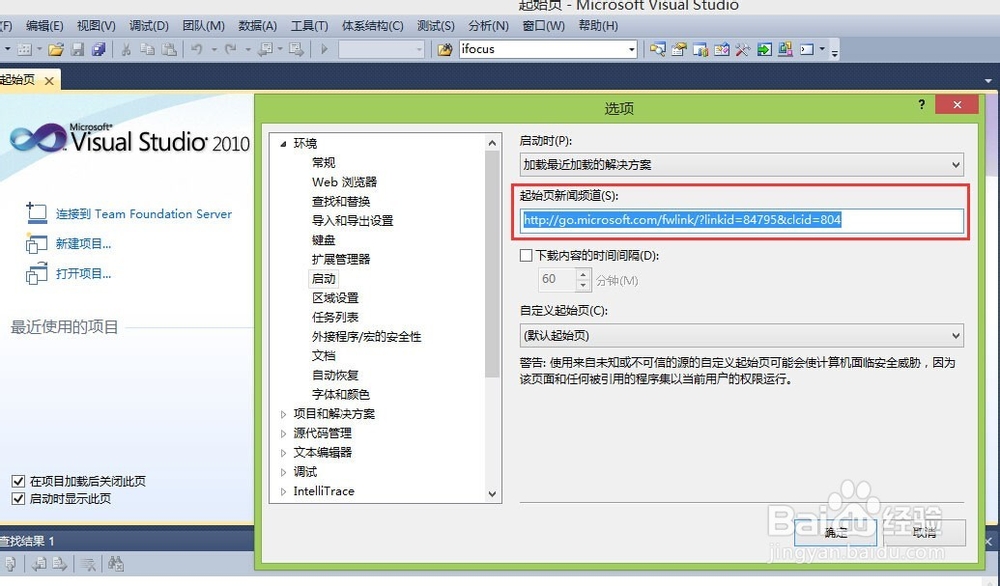Select 常规 in the options tree

point(323,163)
